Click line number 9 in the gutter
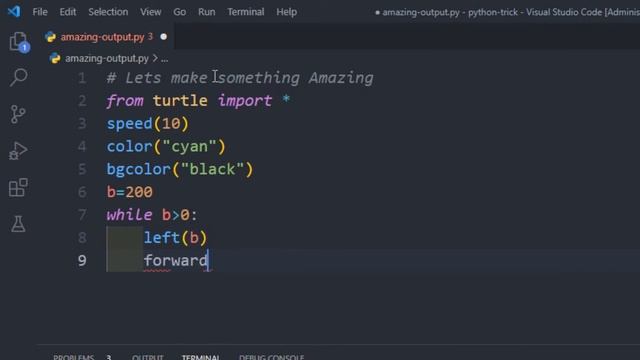The image size is (640, 360). [x=82, y=260]
